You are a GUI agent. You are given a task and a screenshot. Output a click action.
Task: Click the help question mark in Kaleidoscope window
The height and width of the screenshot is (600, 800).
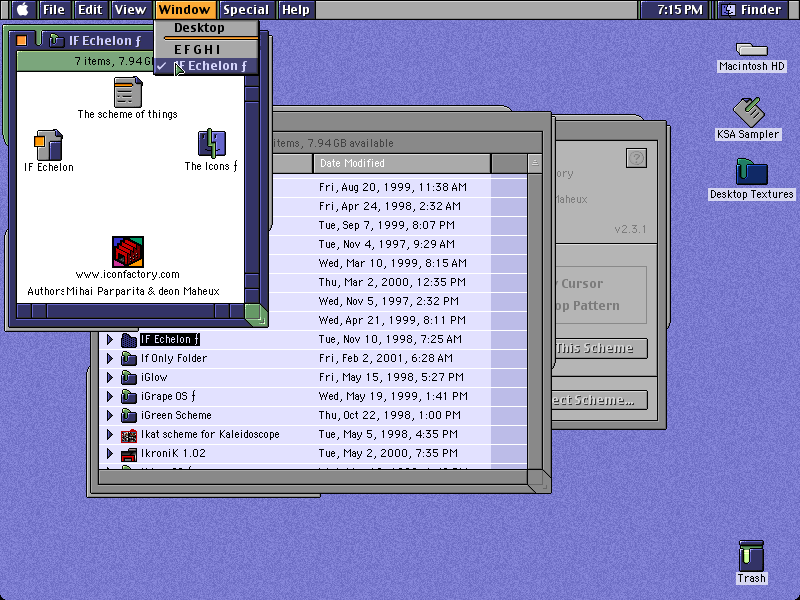[636, 158]
